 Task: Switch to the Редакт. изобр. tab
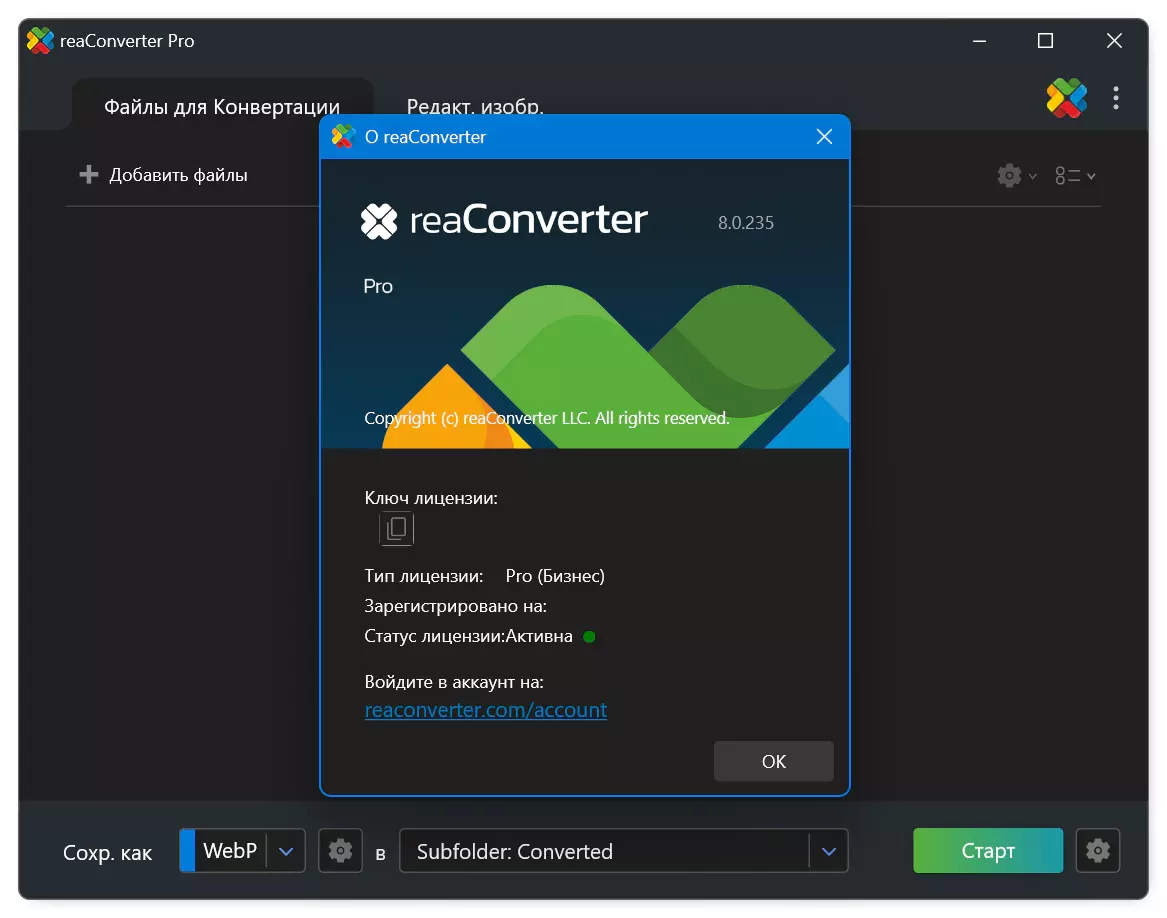(475, 106)
